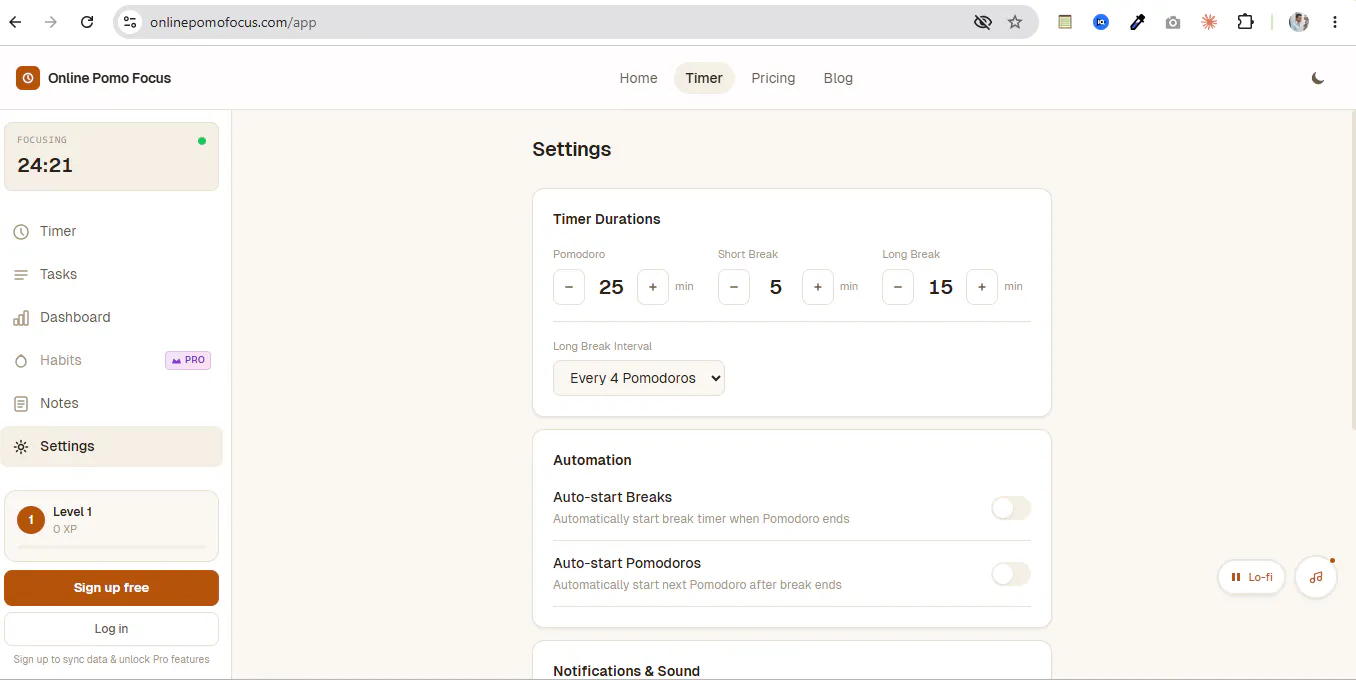This screenshot has width=1356, height=680.
Task: Click the Notes document icon
Action: 21,404
